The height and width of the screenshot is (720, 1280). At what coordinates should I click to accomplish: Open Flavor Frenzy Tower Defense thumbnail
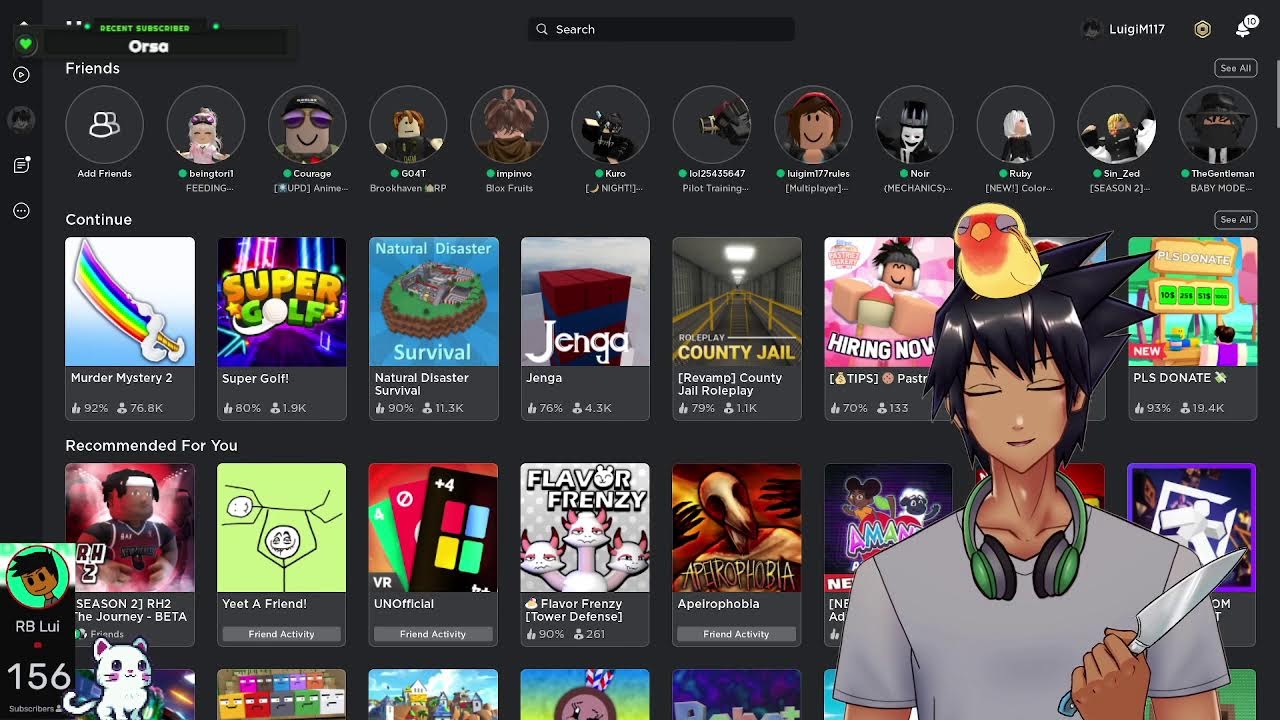585,528
